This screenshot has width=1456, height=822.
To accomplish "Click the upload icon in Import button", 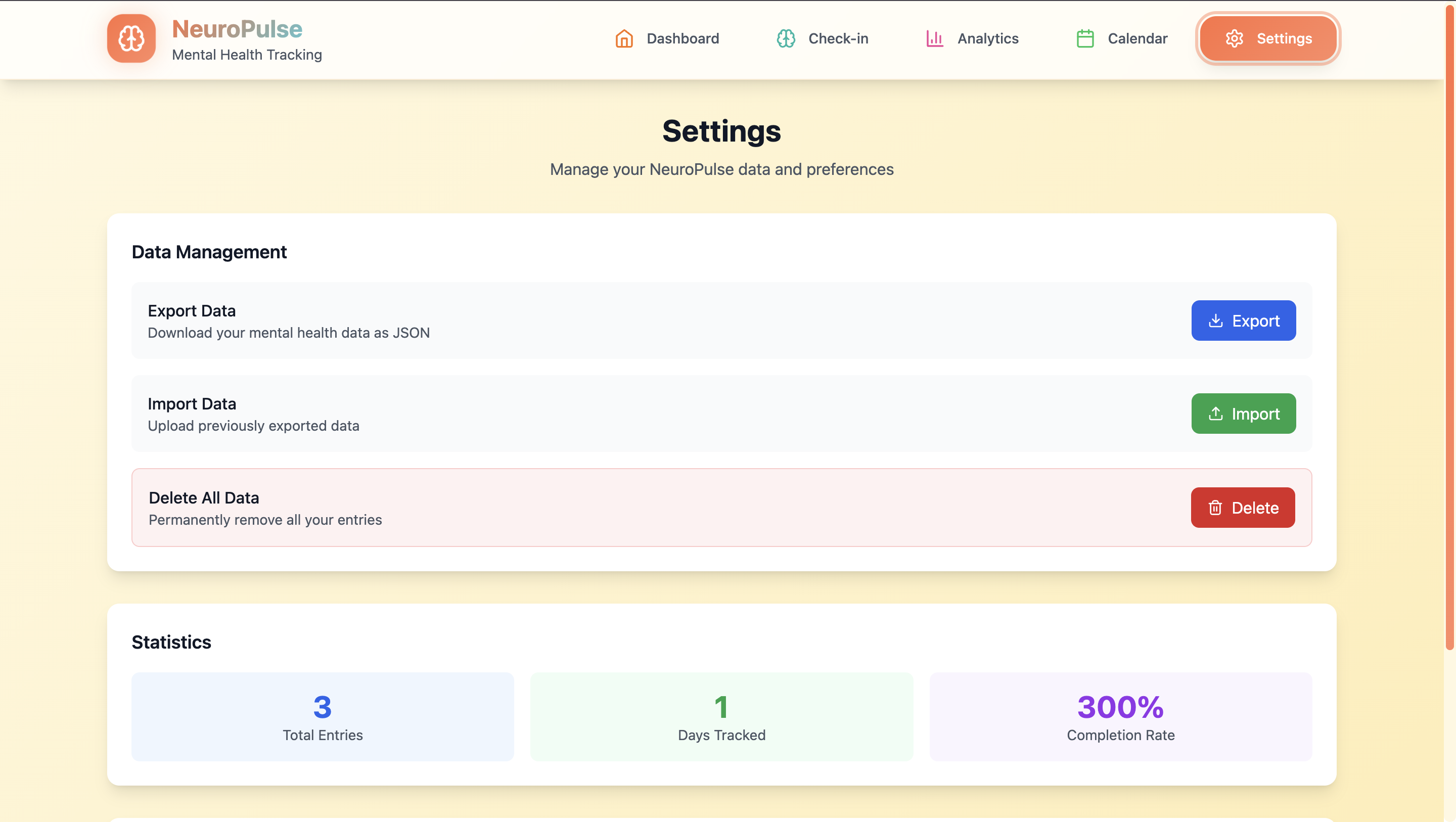I will point(1215,414).
